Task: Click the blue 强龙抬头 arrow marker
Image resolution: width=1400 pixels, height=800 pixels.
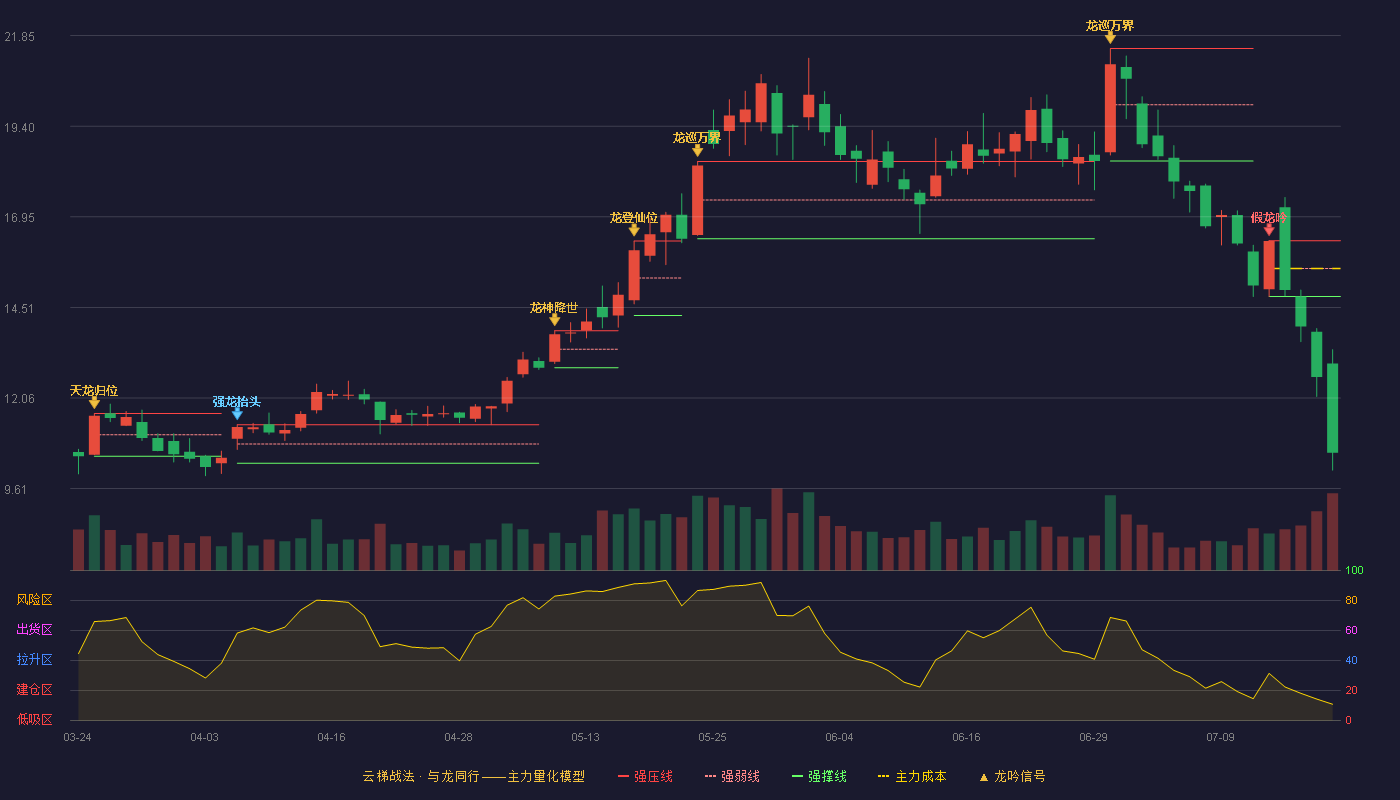Action: click(x=237, y=413)
